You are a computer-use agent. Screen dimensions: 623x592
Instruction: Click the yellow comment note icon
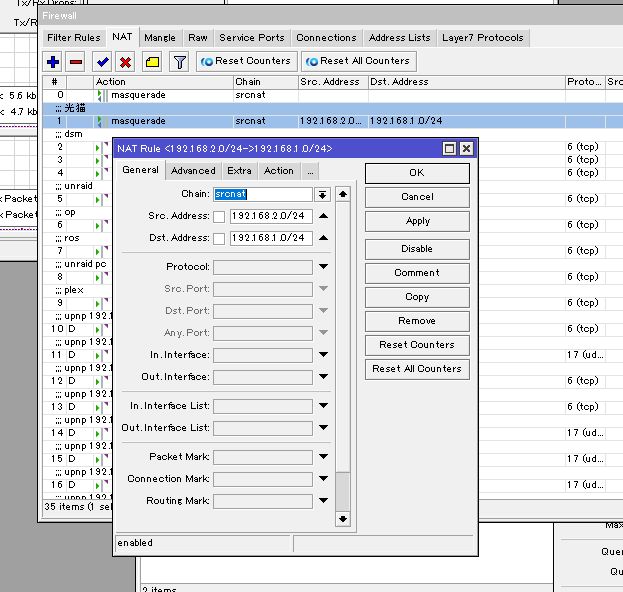[152, 61]
